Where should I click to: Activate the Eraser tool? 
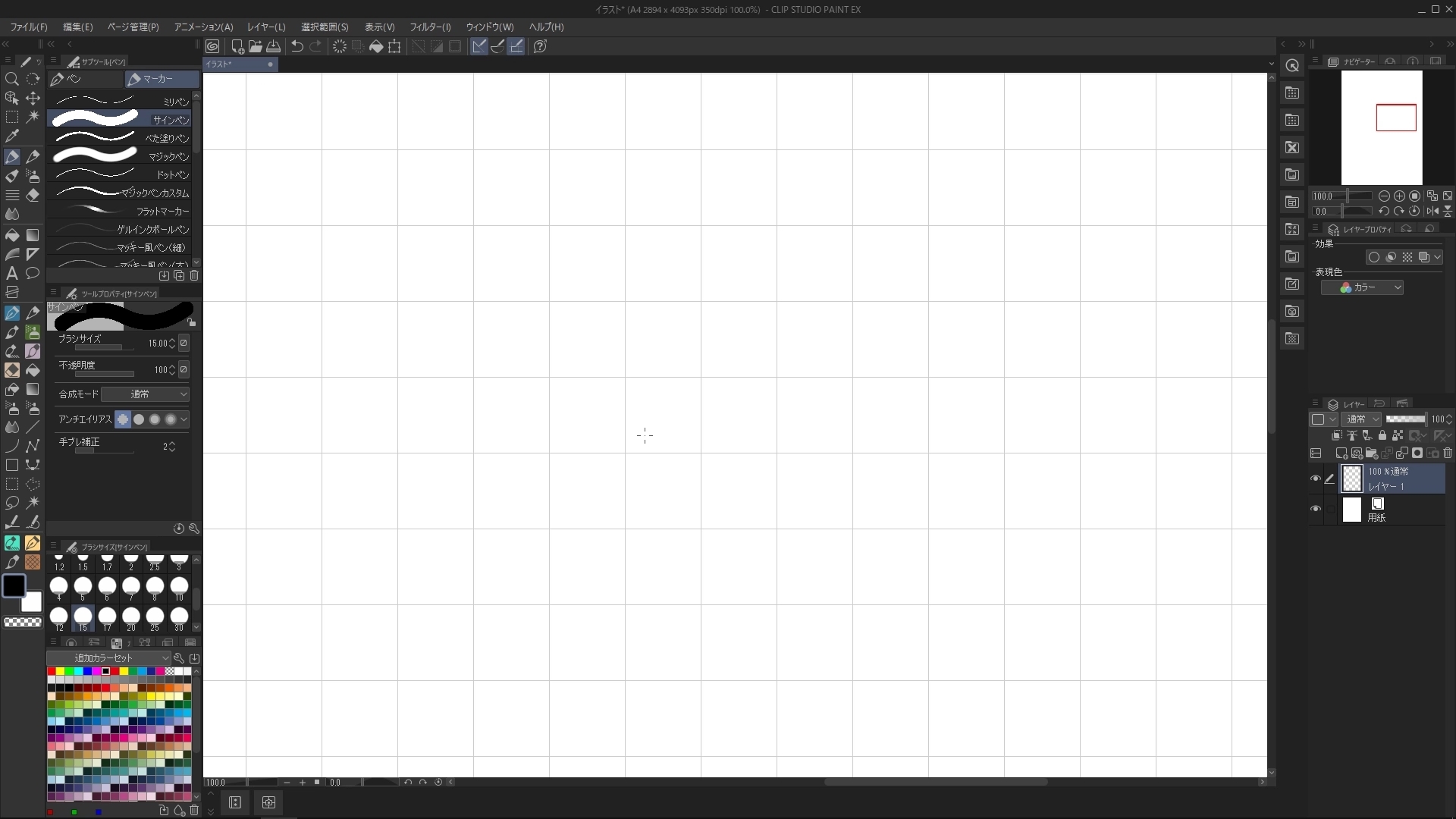click(33, 196)
